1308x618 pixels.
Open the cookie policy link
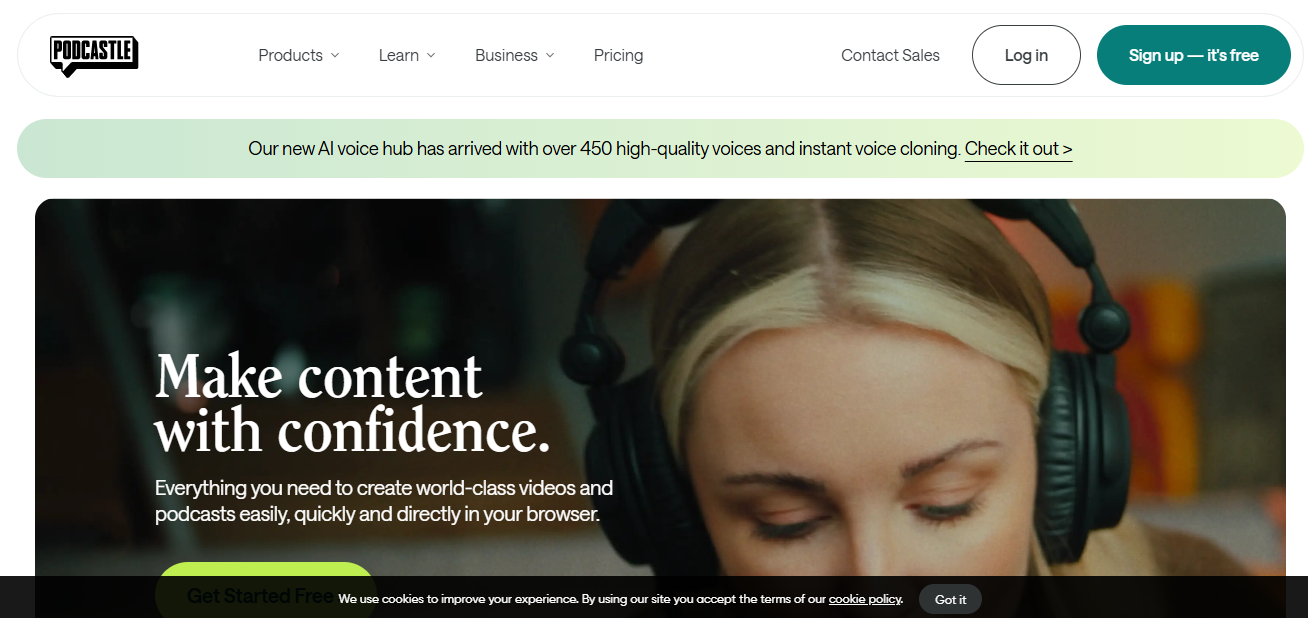point(865,599)
